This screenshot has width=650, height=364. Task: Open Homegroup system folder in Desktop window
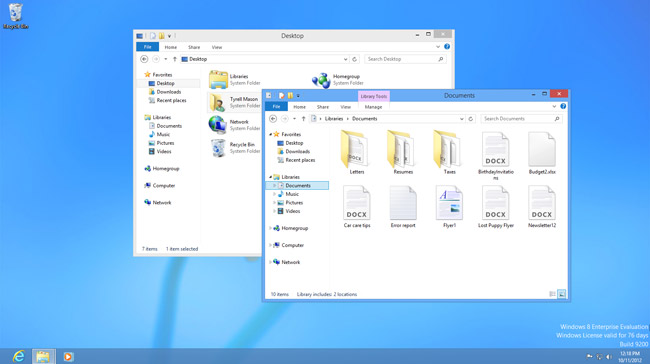(337, 80)
